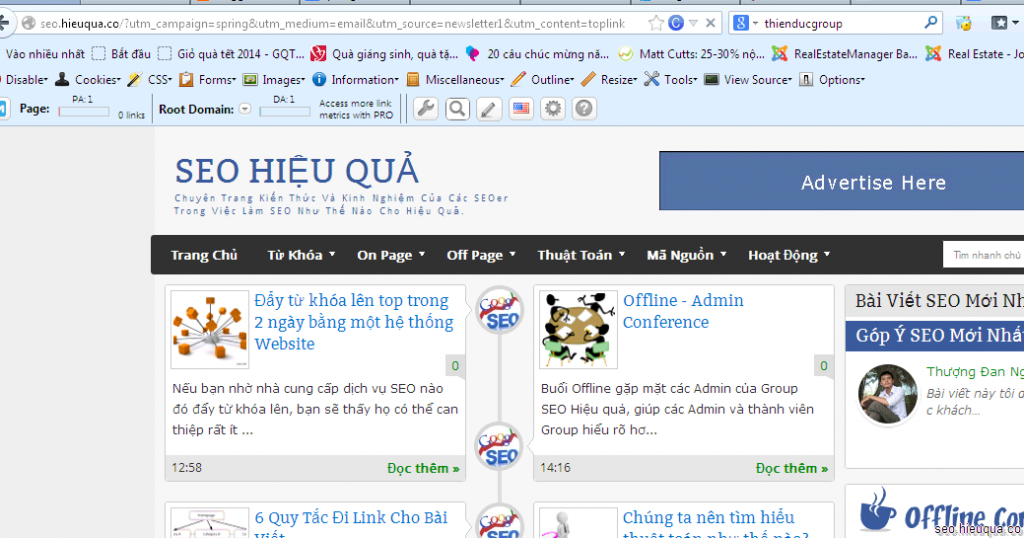Click MozBar highlighter pencil icon
1024x538 pixels.
[x=488, y=108]
